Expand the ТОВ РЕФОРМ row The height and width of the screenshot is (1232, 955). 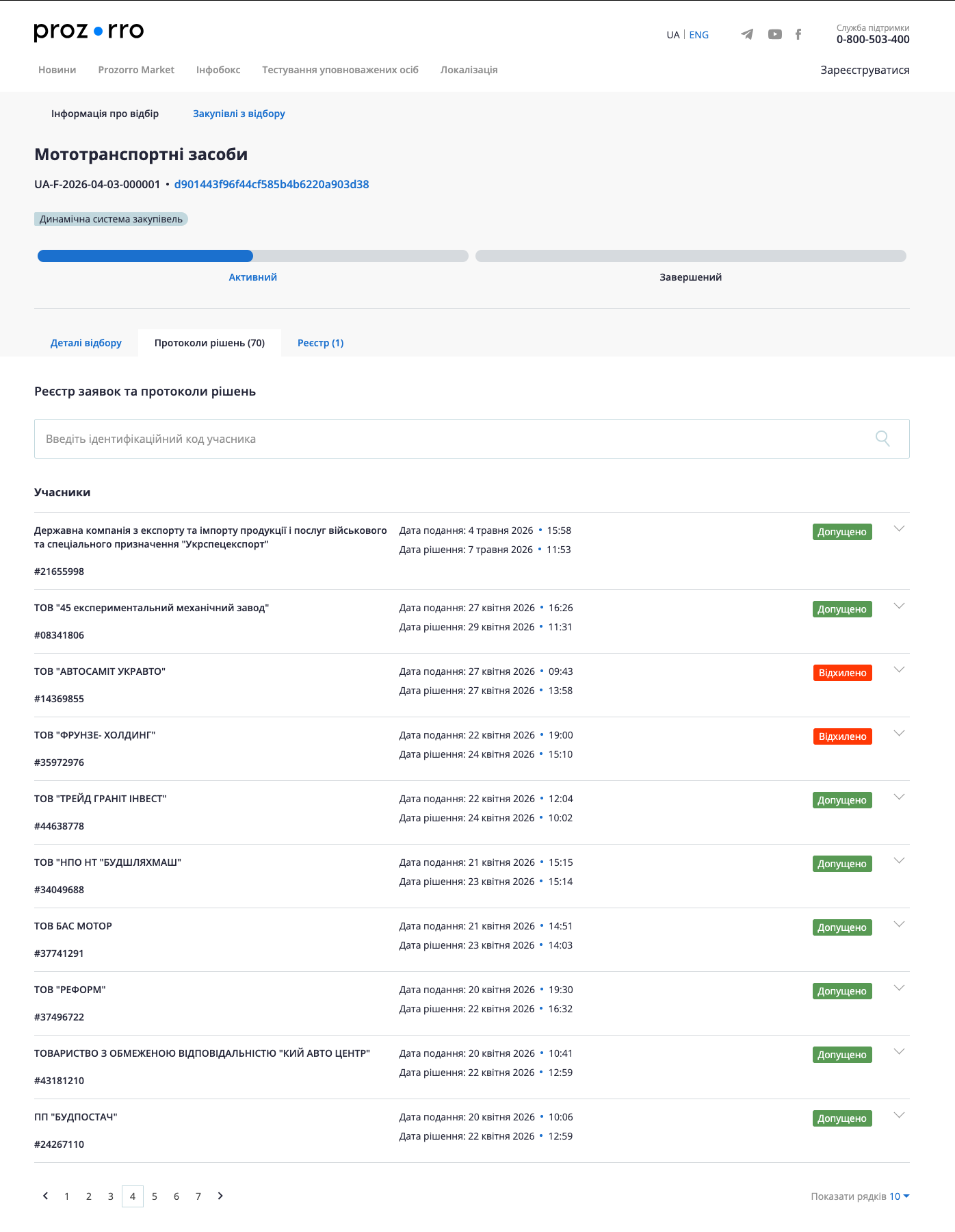tap(900, 988)
